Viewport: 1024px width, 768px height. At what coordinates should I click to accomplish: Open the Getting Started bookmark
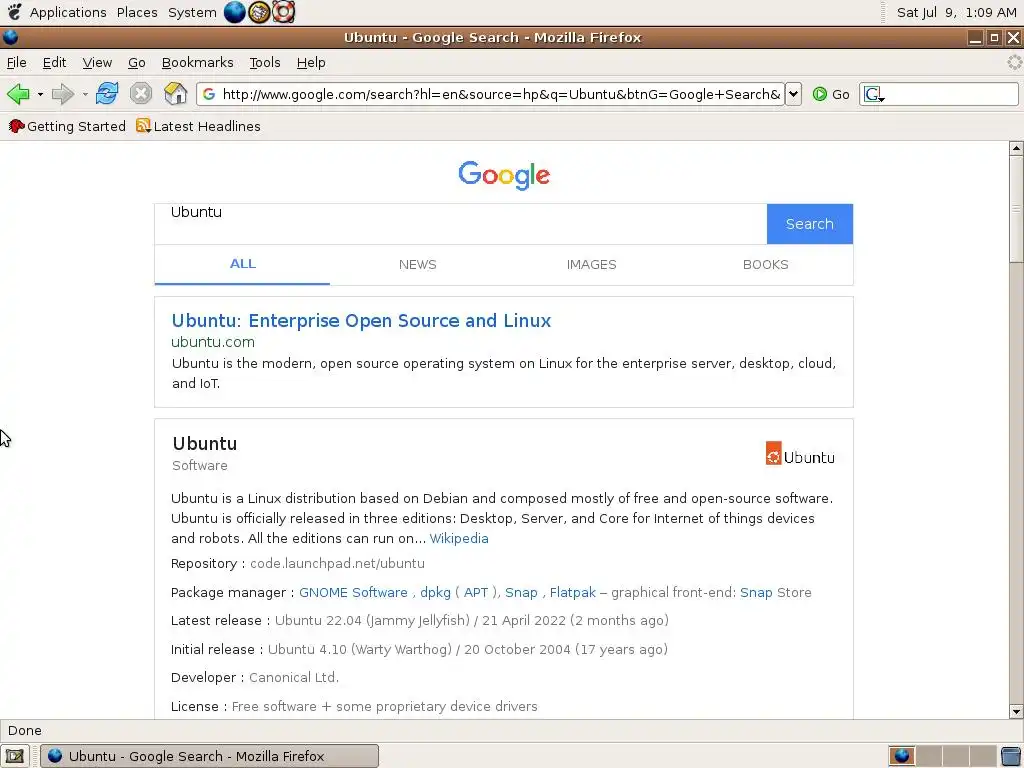pos(67,126)
